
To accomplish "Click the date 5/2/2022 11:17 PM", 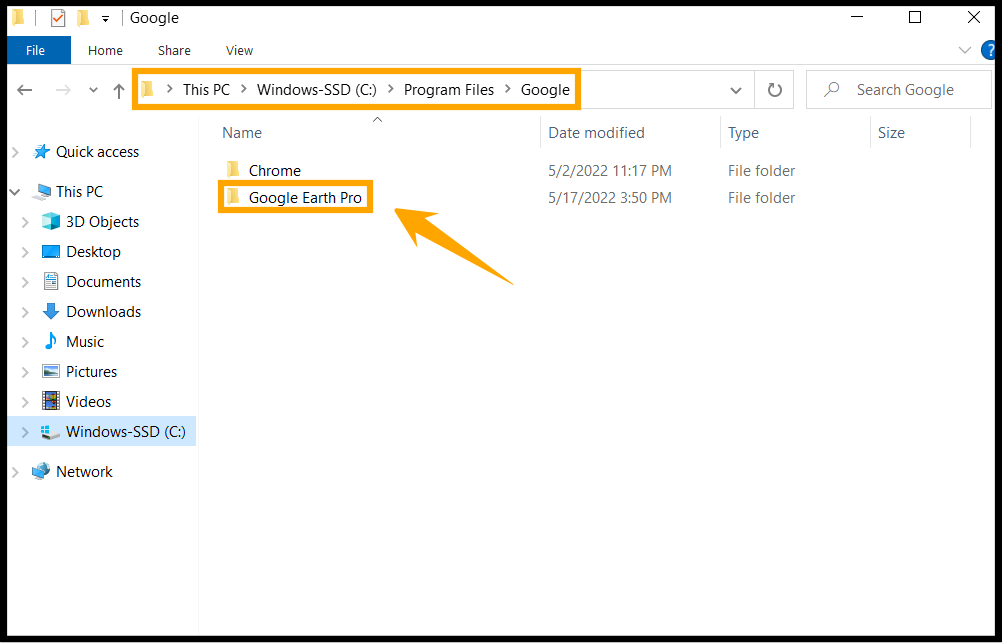I will coord(610,171).
